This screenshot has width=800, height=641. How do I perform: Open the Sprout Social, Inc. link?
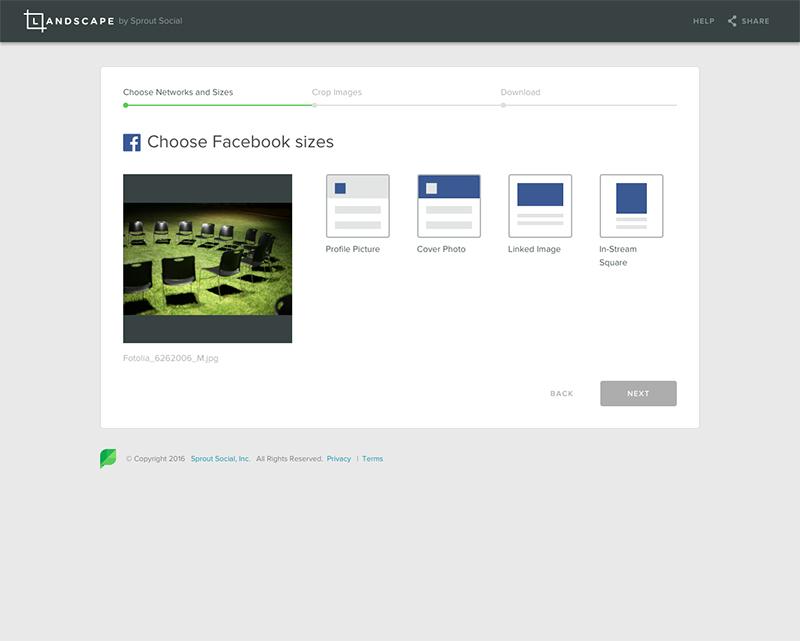(220, 459)
